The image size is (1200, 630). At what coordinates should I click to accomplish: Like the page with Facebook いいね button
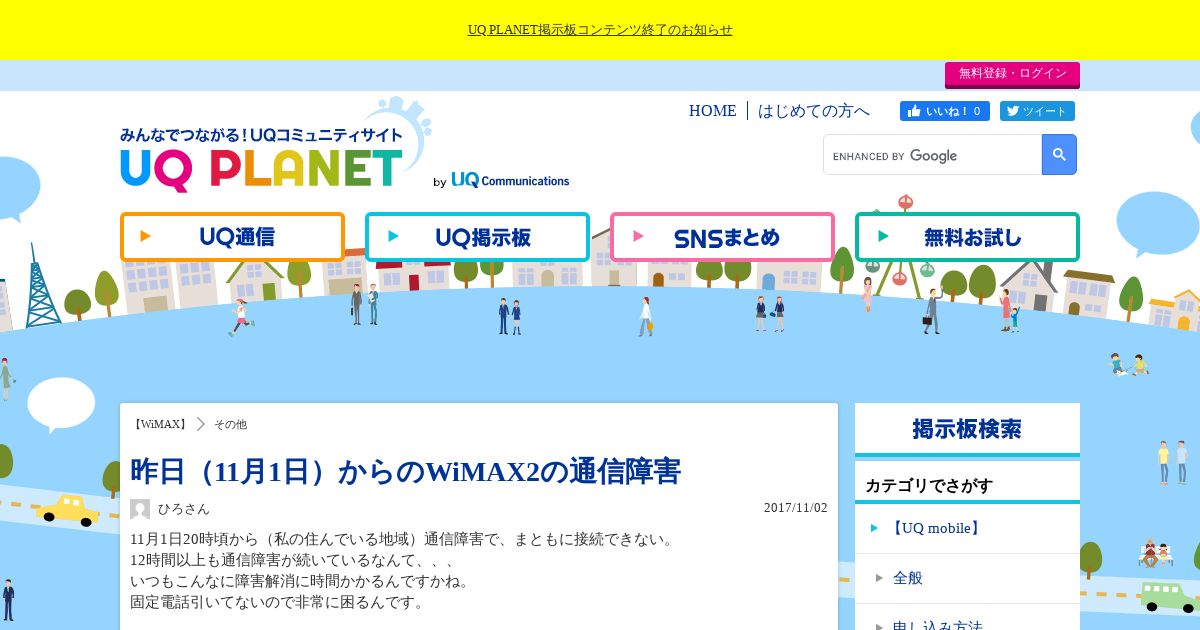[x=945, y=111]
